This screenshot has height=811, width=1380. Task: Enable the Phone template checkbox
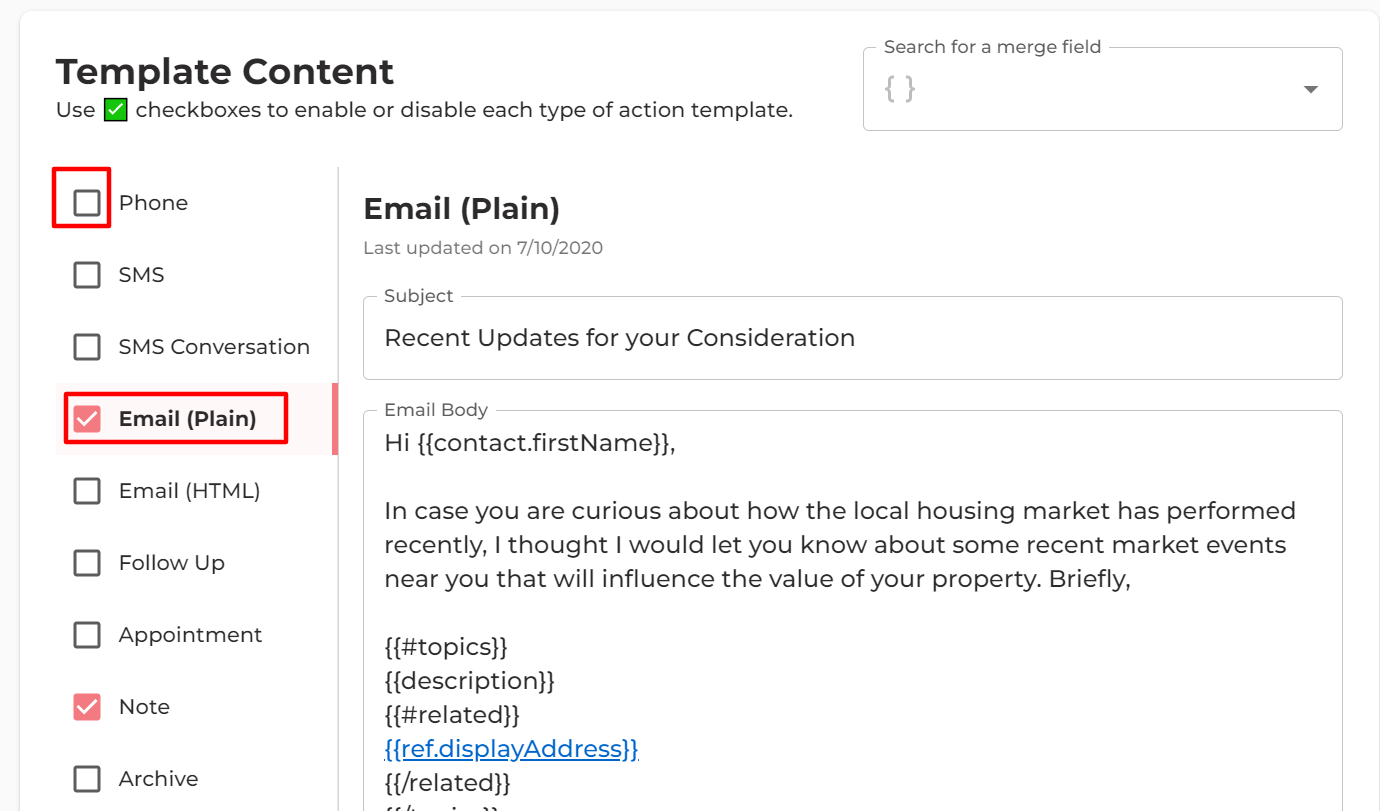coord(87,203)
